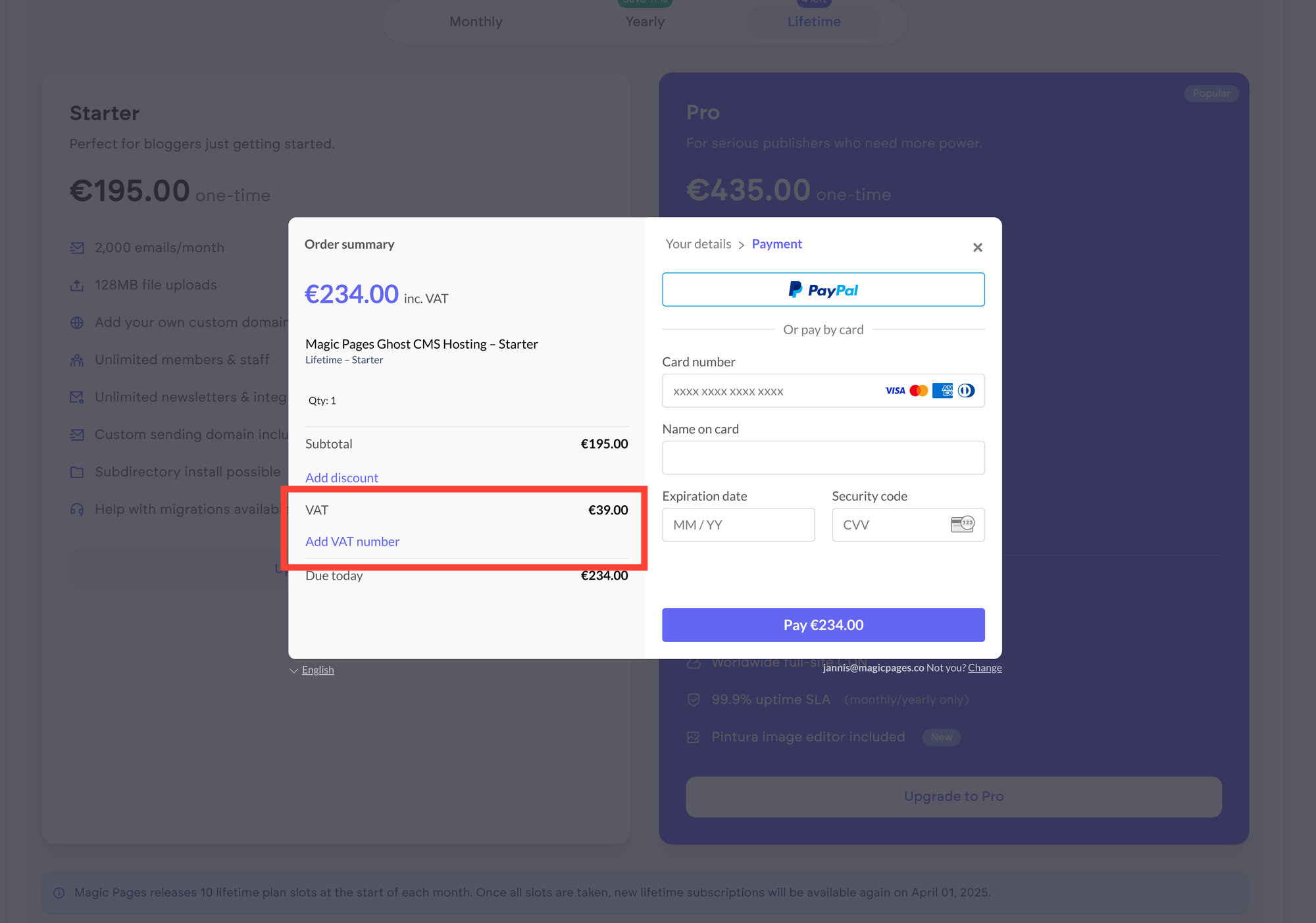Focus the Card number field
The image size is (1316, 923).
[x=770, y=391]
